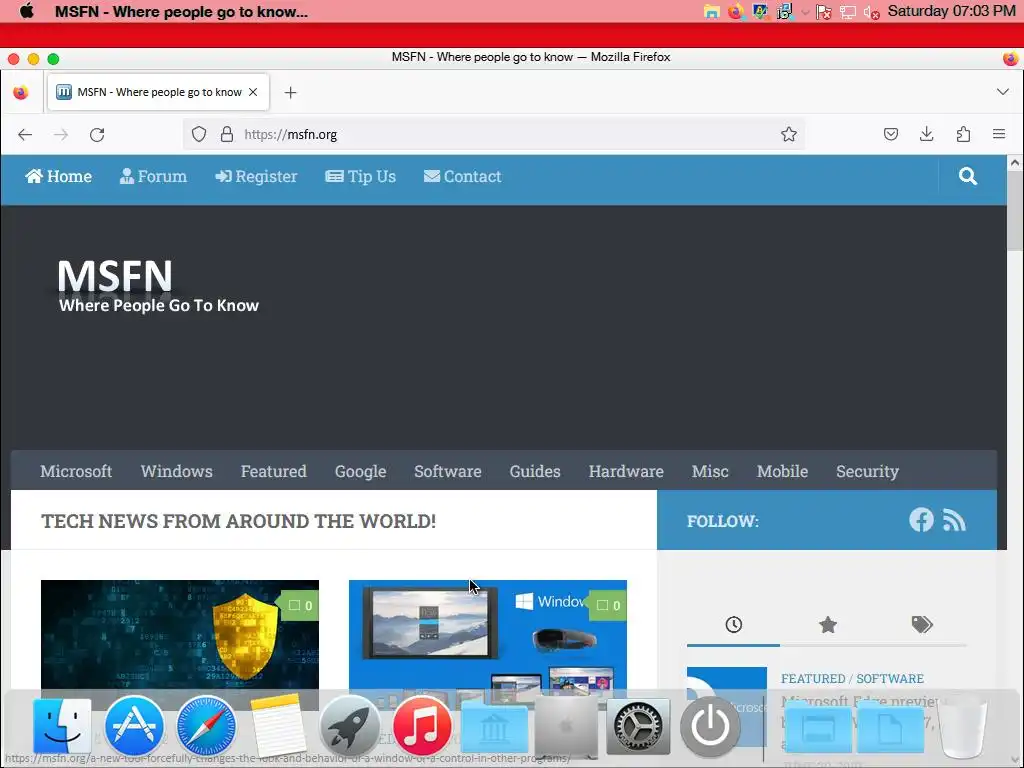Focus the msfn.org address bar
The image size is (1024, 768).
click(493, 135)
